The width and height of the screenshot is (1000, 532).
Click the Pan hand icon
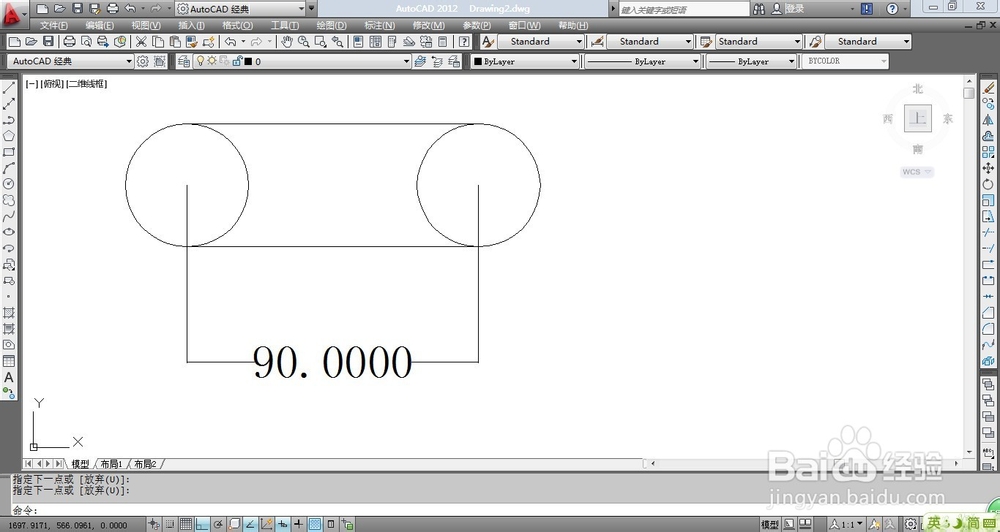(x=287, y=41)
